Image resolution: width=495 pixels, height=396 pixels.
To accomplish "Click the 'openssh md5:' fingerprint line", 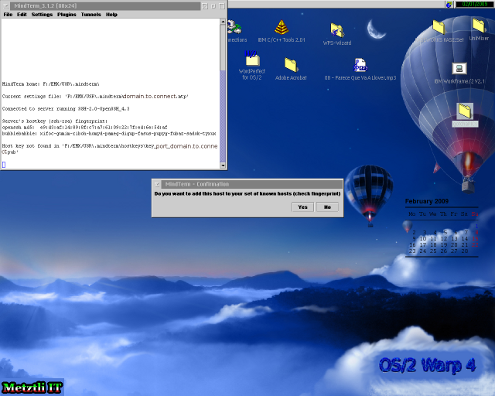I will pos(85,127).
